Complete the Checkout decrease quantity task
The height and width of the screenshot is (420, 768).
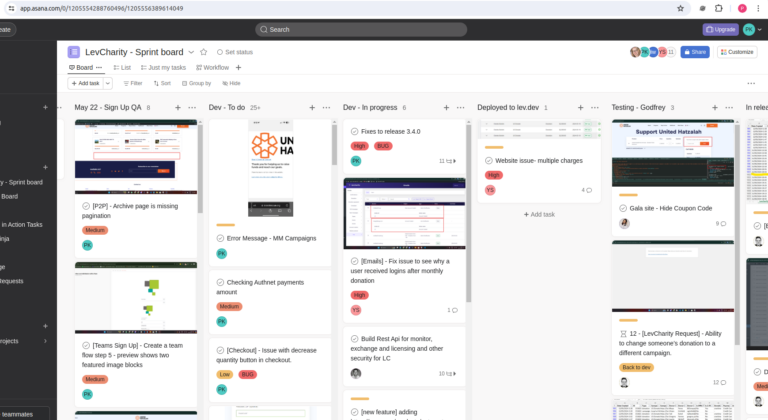[x=220, y=350]
